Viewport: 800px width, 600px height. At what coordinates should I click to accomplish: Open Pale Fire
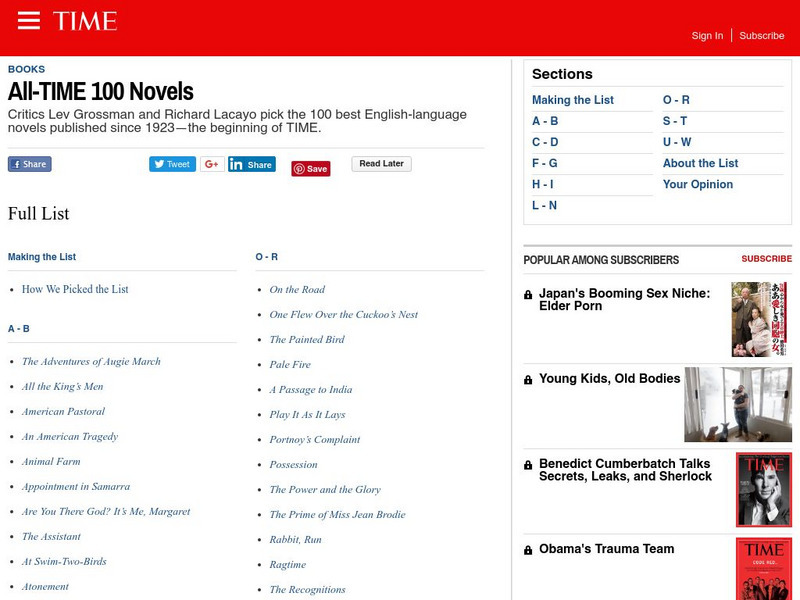tap(290, 364)
